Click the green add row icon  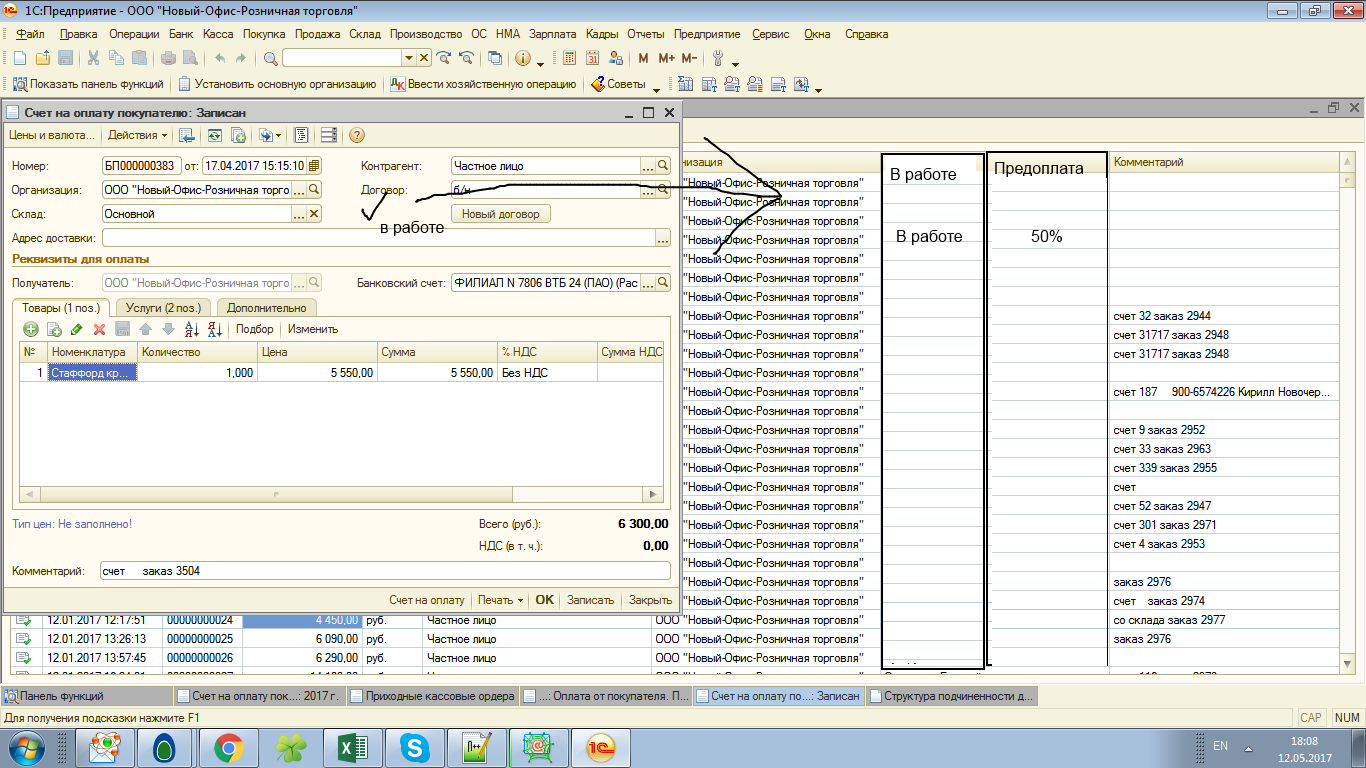pyautogui.click(x=31, y=329)
